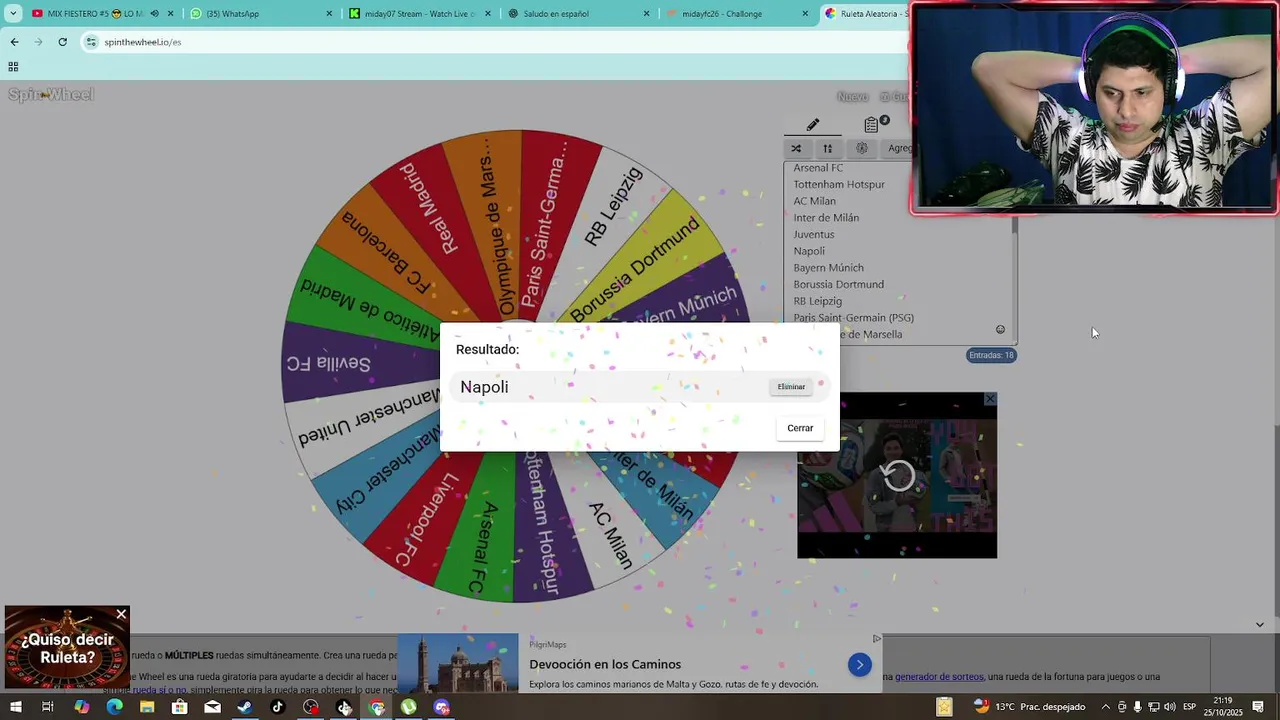Replay the video ad
Screen dimensions: 1280x720
(897, 475)
